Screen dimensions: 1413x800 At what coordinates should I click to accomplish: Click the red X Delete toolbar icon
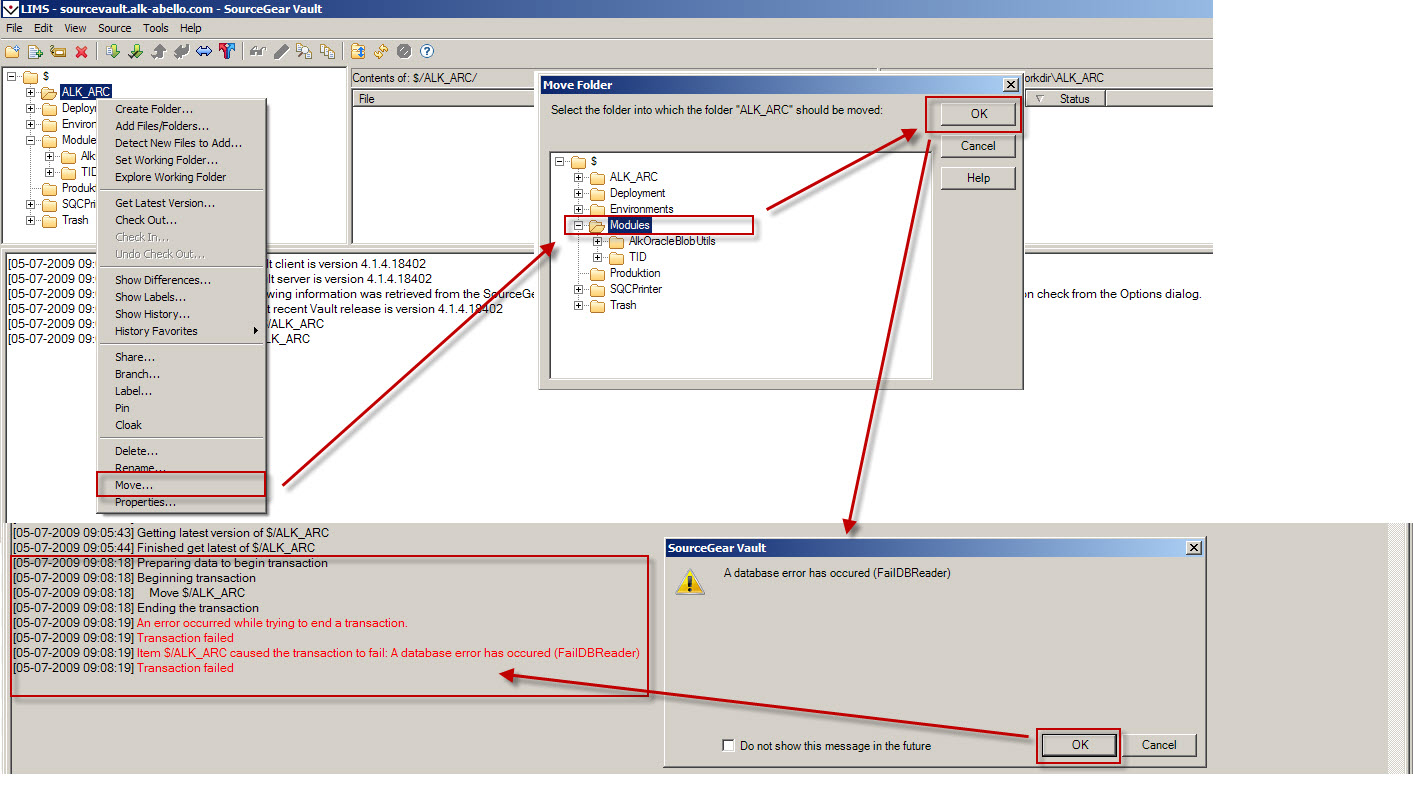pyautogui.click(x=81, y=51)
